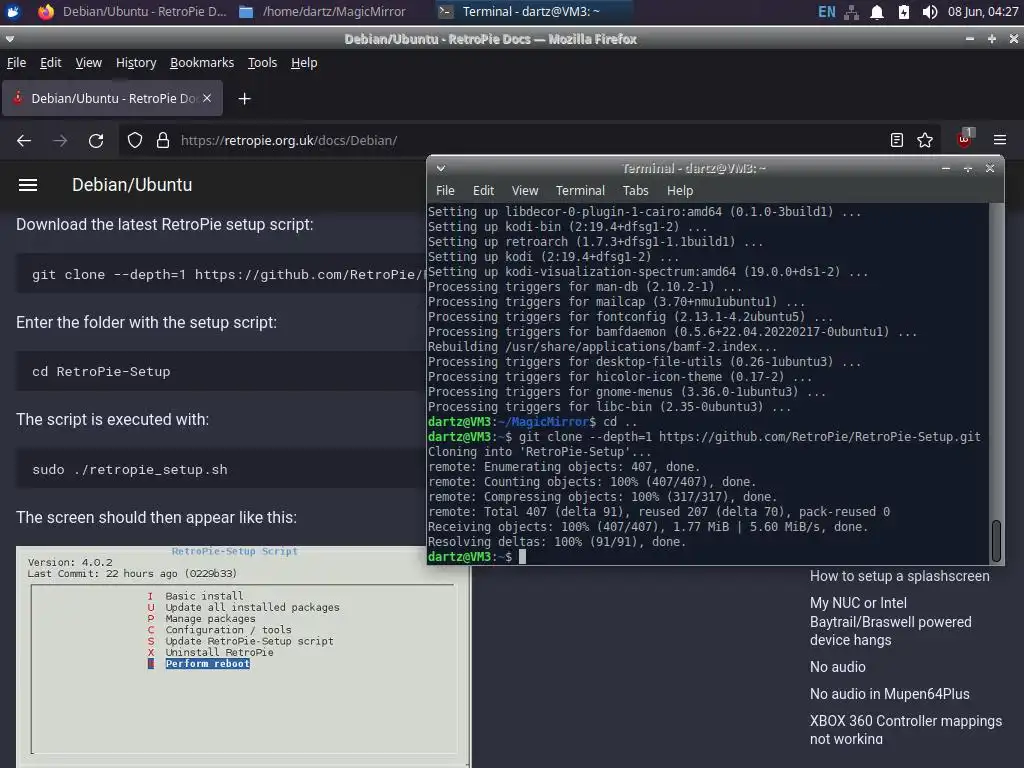Viewport: 1024px width, 768px height.
Task: Open Firefox Bookmarks menu
Action: click(202, 63)
